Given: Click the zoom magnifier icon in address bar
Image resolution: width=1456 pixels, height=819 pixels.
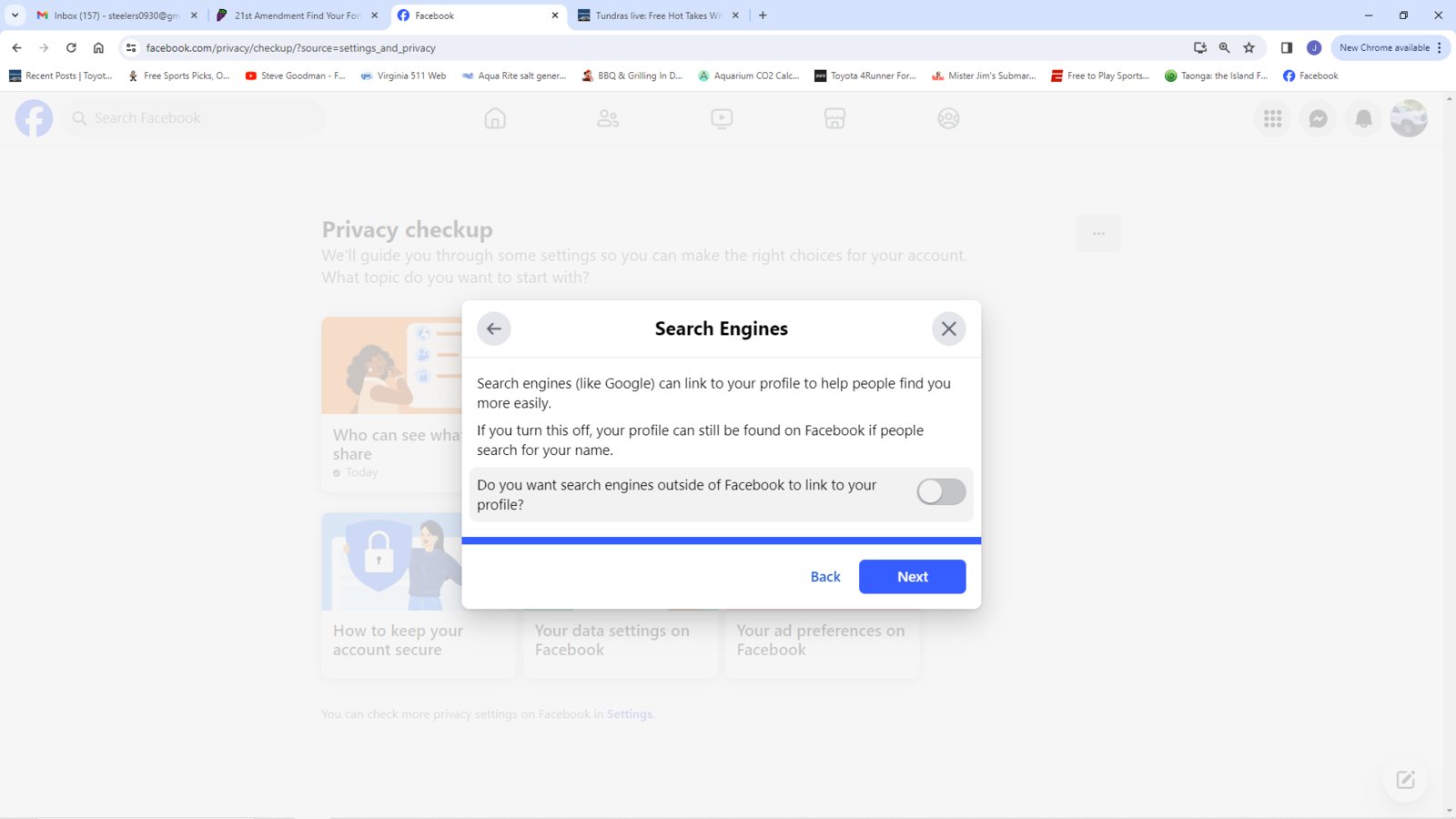Looking at the screenshot, I should tap(1224, 47).
